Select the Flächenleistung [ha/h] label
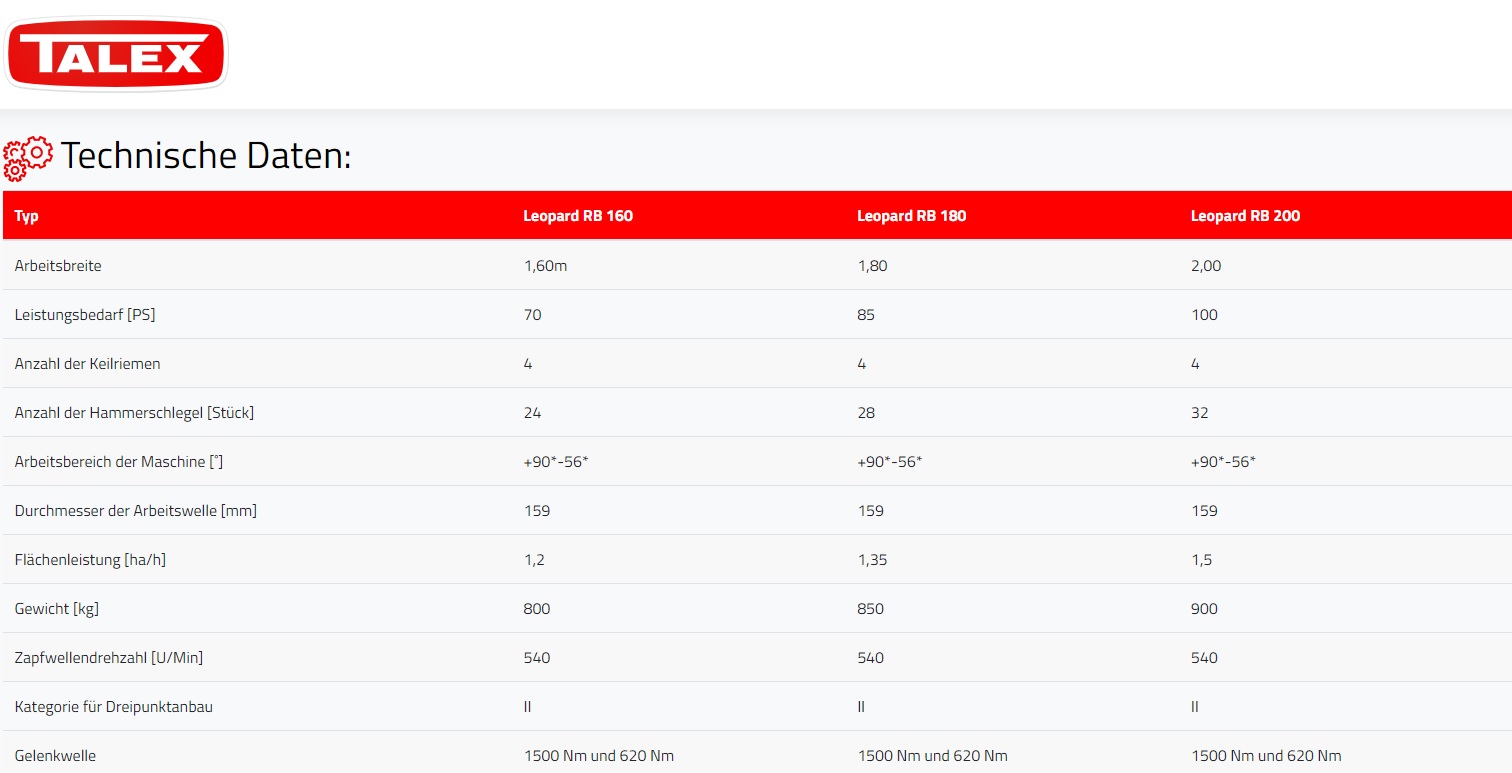The height and width of the screenshot is (773, 1512). pos(90,560)
